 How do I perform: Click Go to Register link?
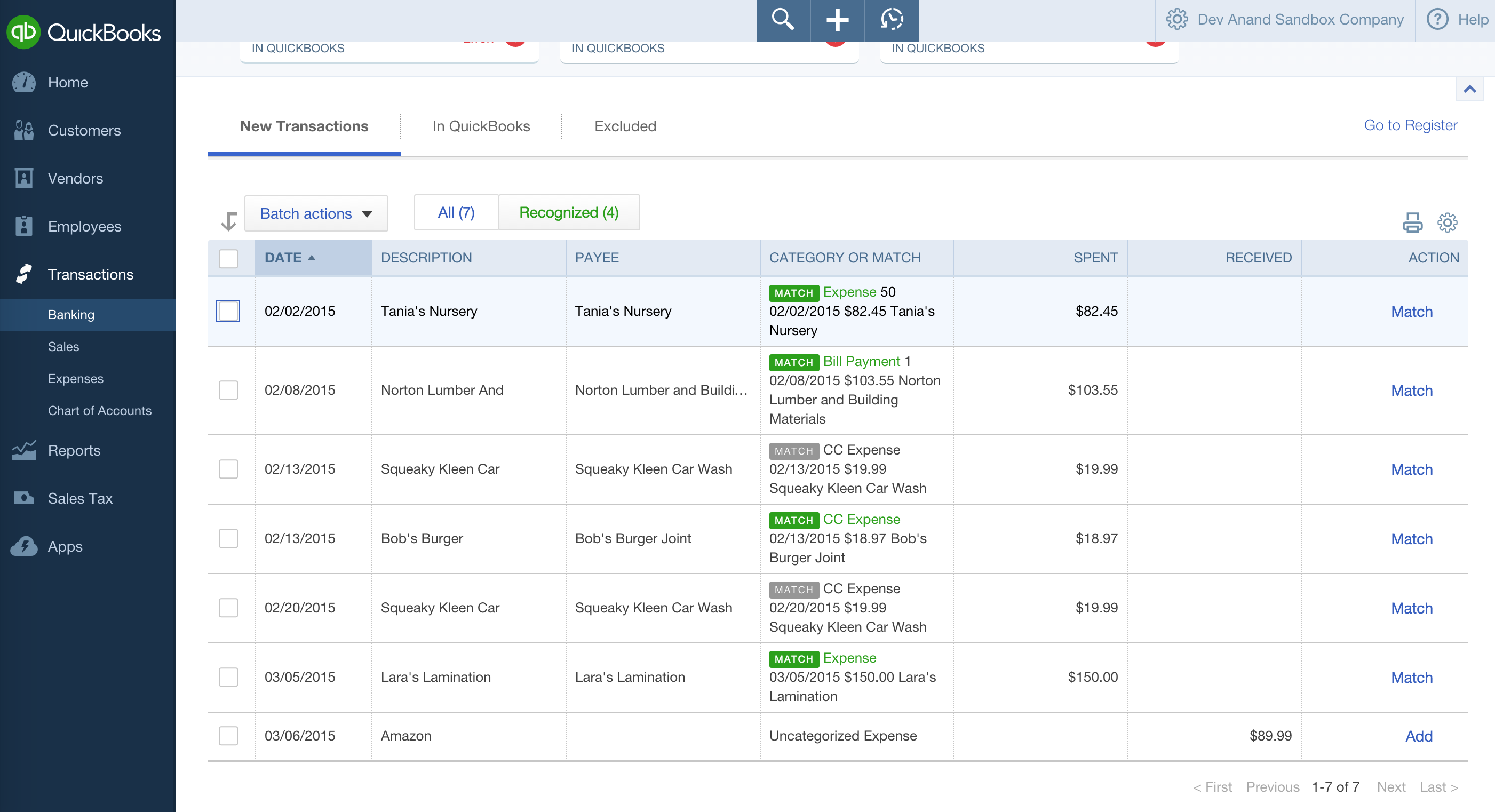coord(1411,125)
